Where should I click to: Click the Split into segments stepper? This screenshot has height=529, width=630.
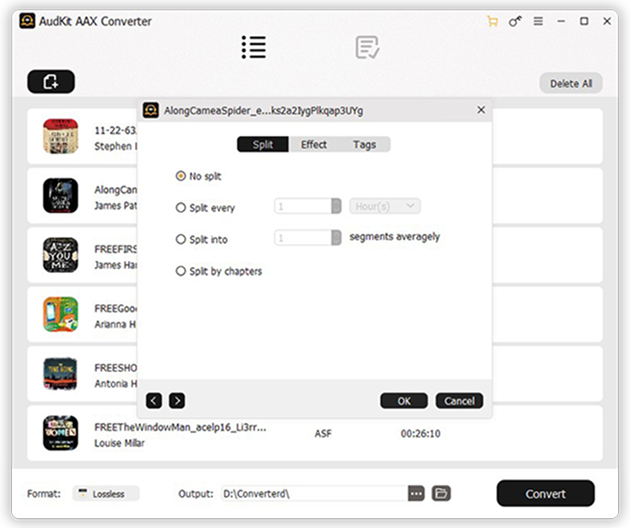point(336,238)
